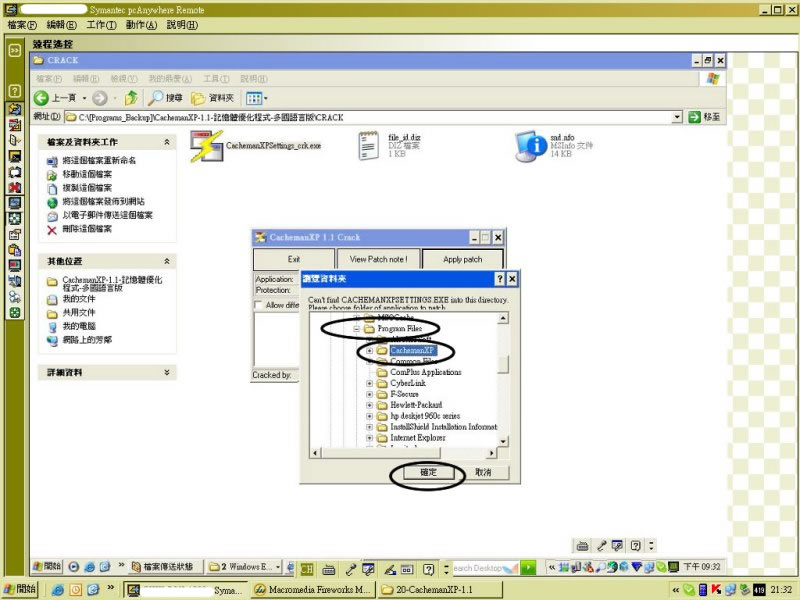800x600 pixels.
Task: Open CachemanXP-1.1 folder under 其他位置
Action: [x=112, y=284]
